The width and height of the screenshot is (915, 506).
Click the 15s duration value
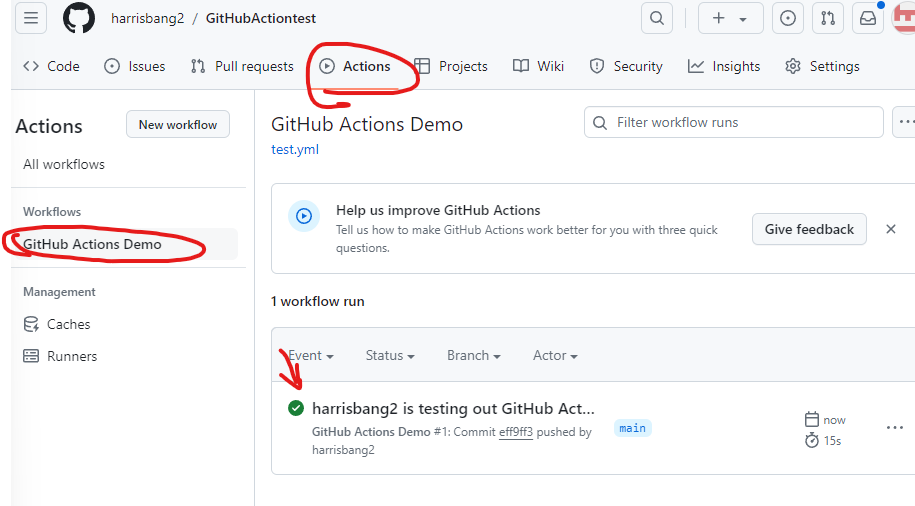(x=832, y=441)
